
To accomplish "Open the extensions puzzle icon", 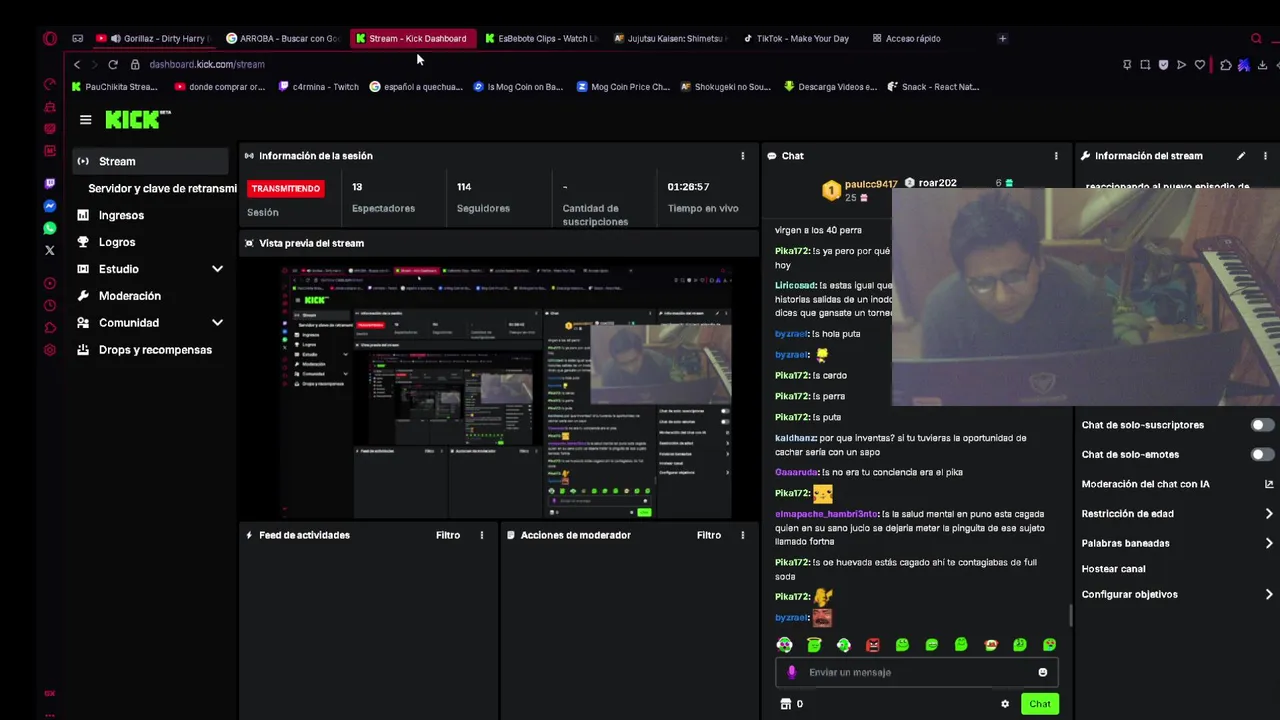I will tap(1225, 65).
